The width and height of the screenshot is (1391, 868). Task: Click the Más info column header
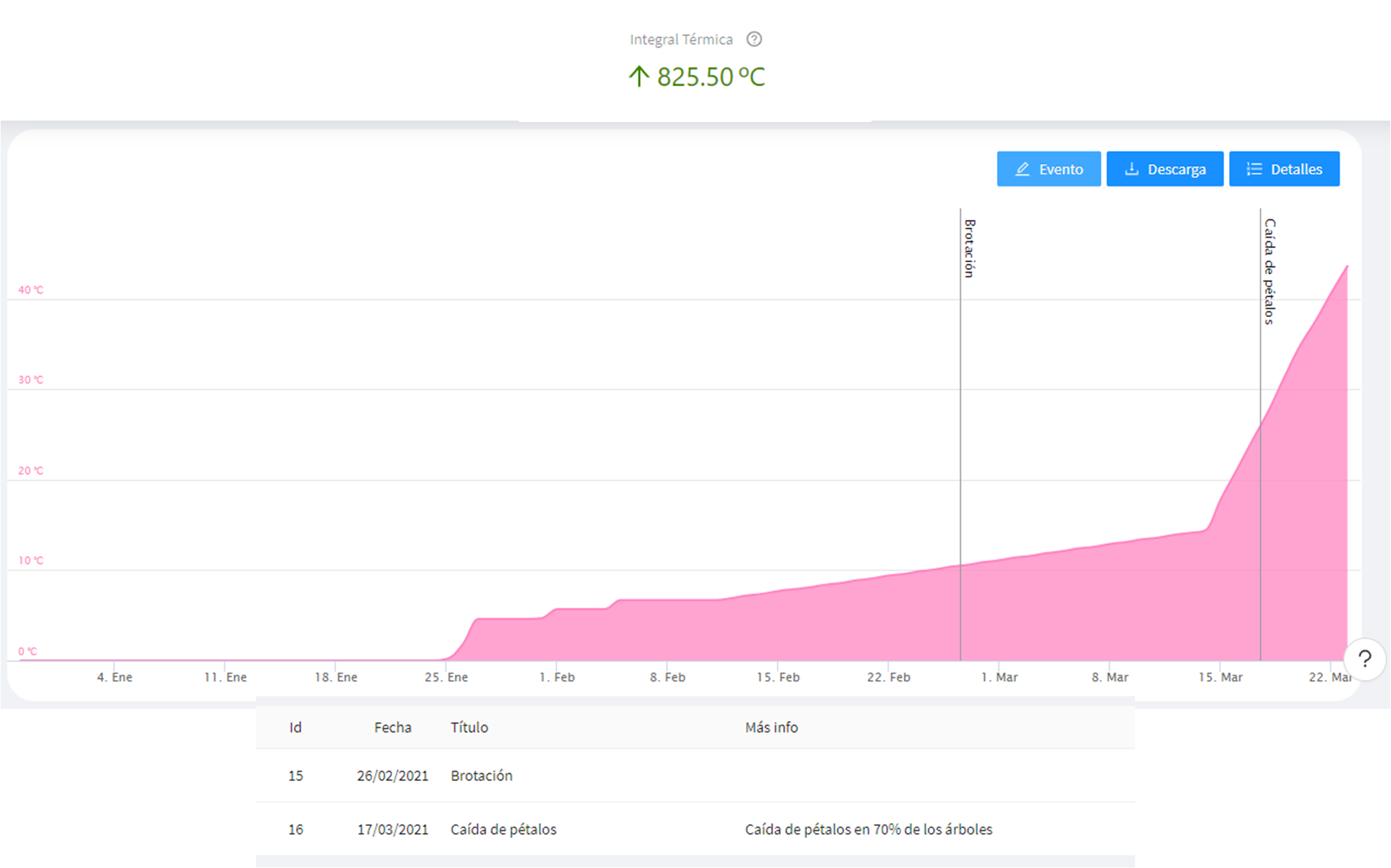pyautogui.click(x=771, y=728)
